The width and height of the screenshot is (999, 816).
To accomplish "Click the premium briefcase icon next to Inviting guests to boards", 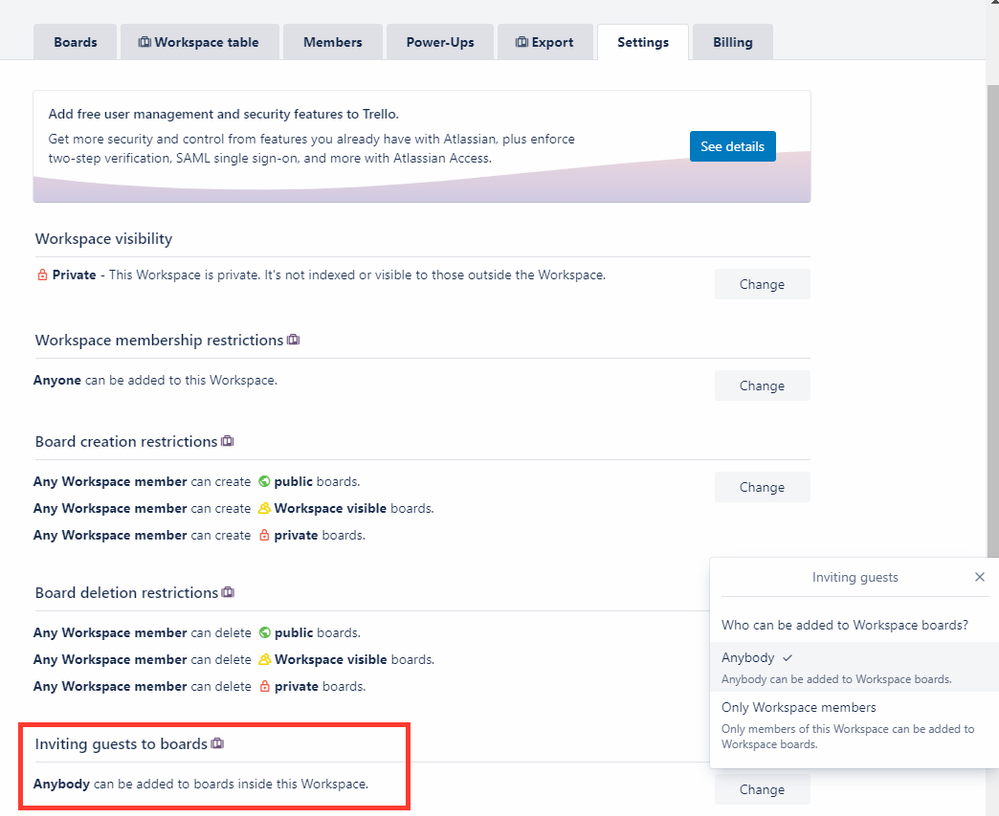I will click(x=217, y=743).
